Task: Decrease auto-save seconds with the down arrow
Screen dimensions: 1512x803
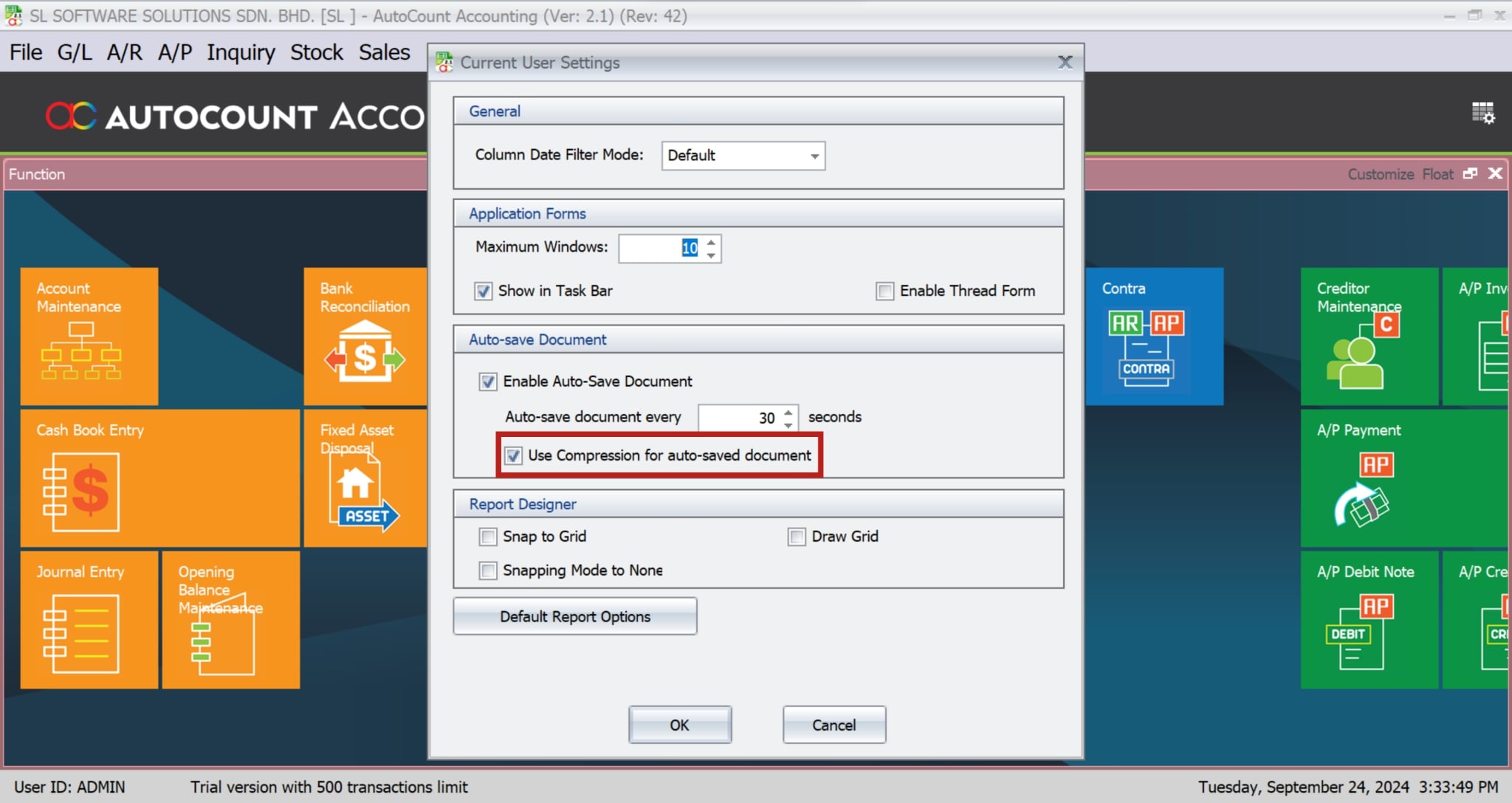Action: (788, 424)
